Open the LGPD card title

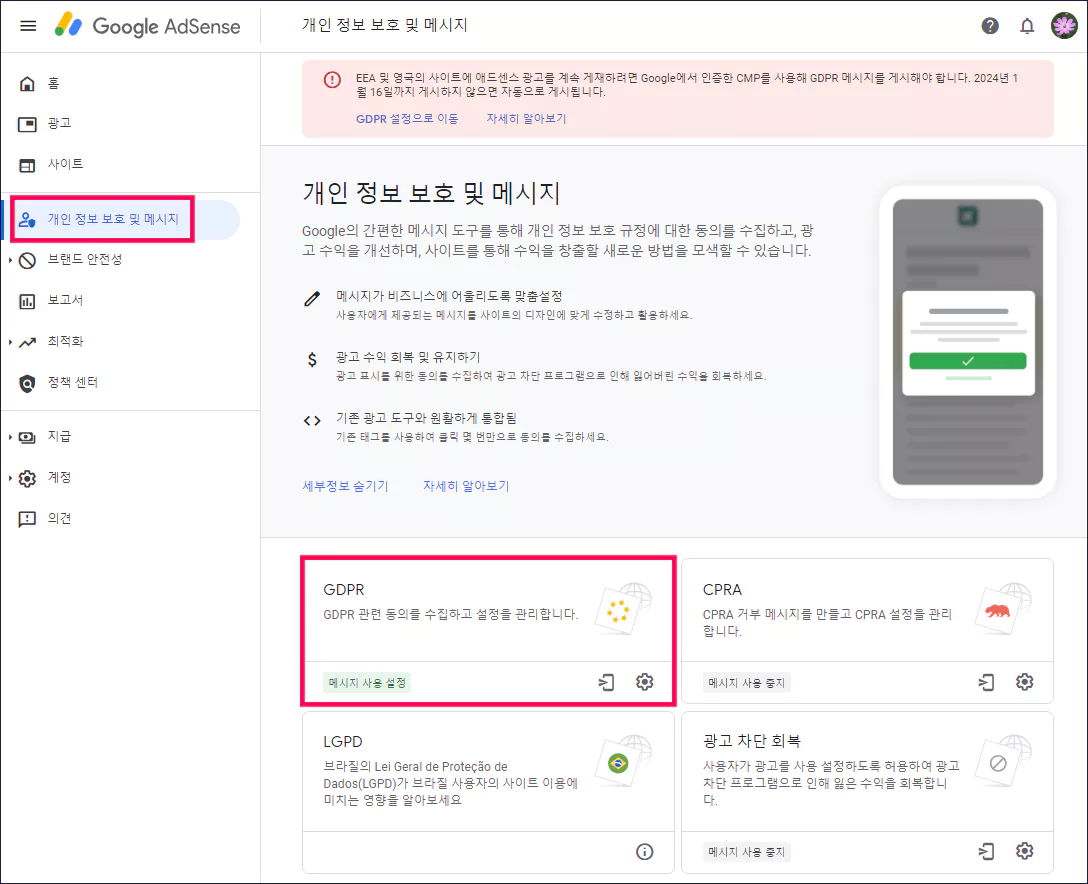coord(343,742)
